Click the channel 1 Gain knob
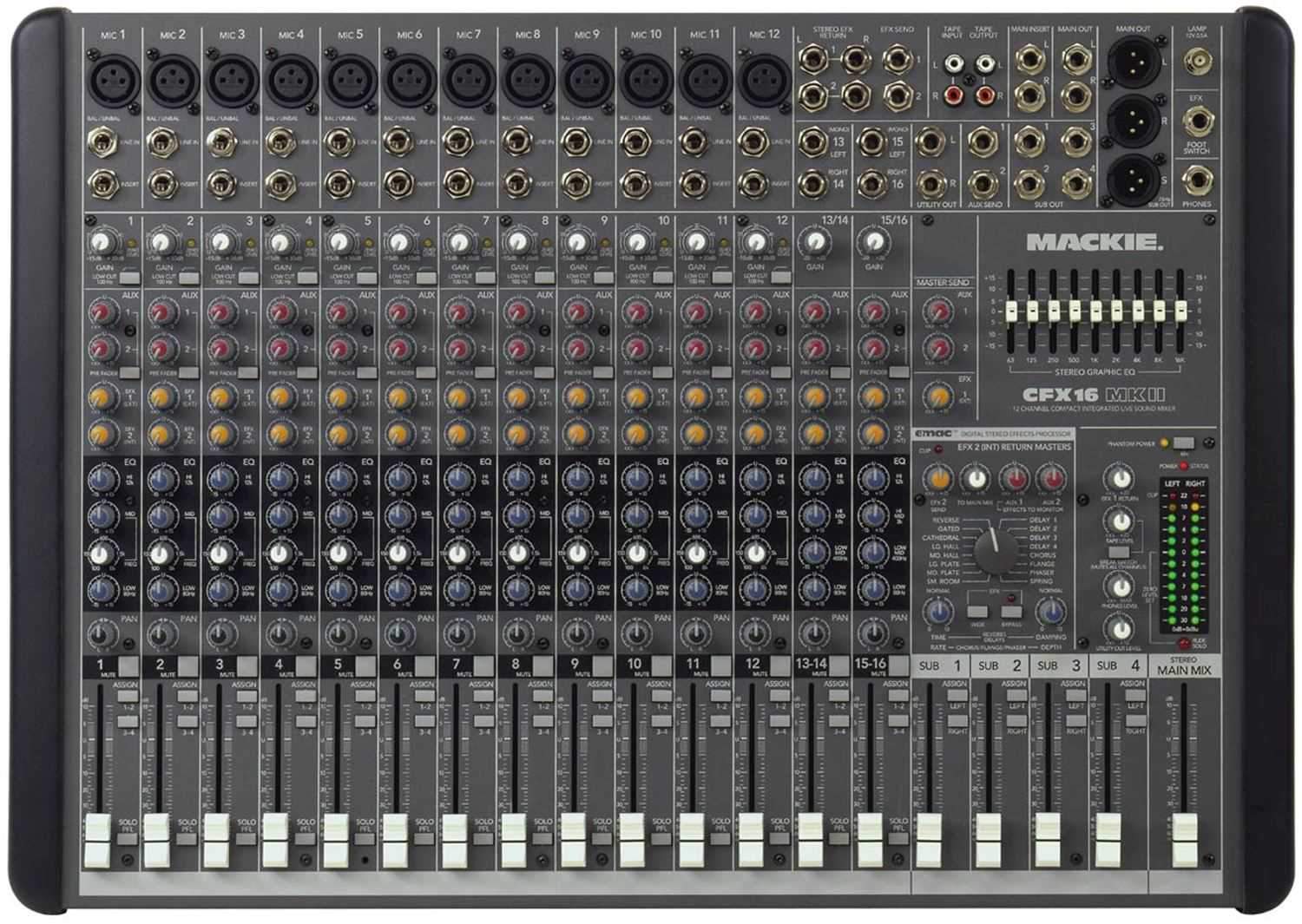 [102, 241]
